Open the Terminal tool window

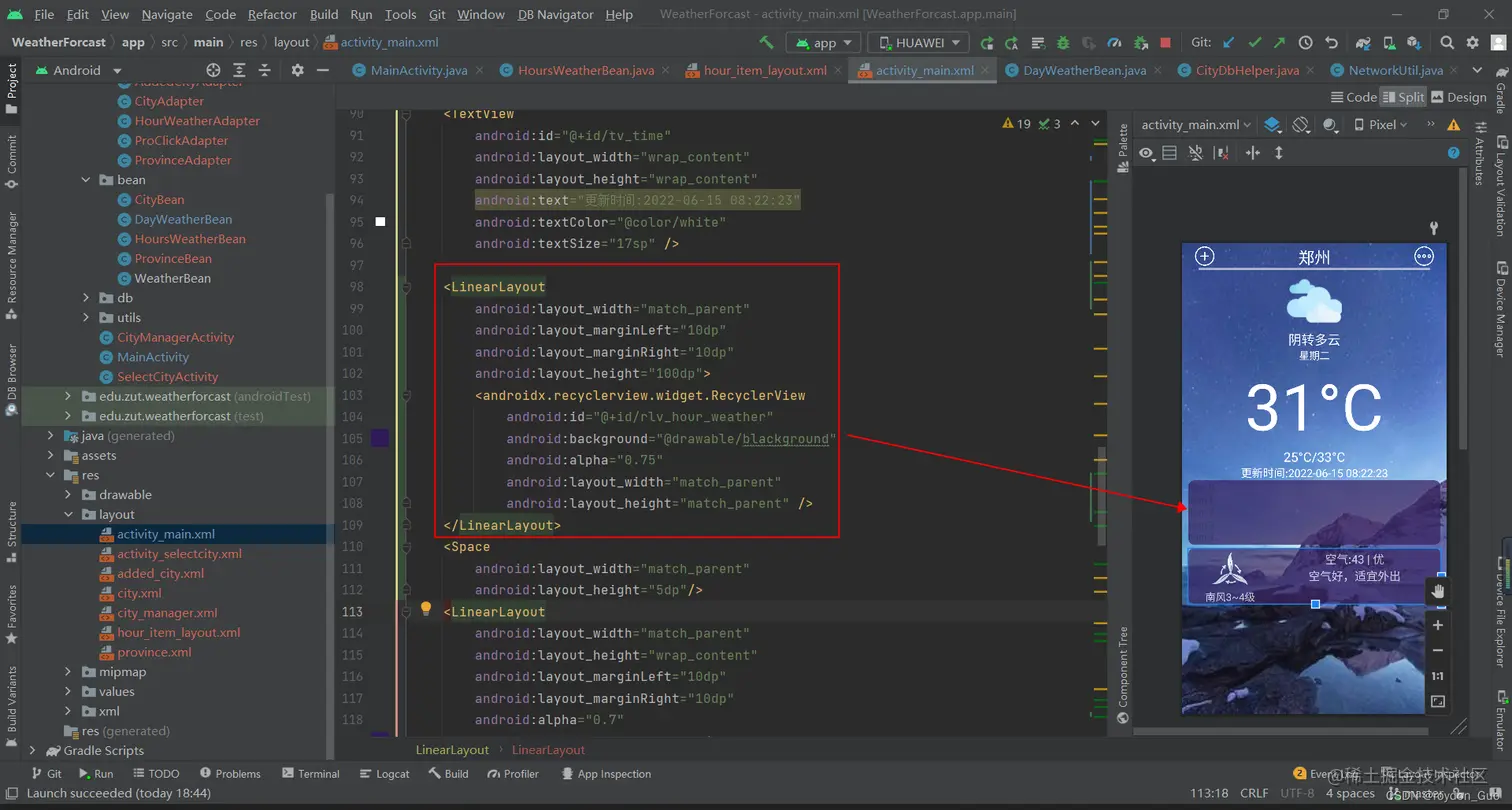[310, 774]
